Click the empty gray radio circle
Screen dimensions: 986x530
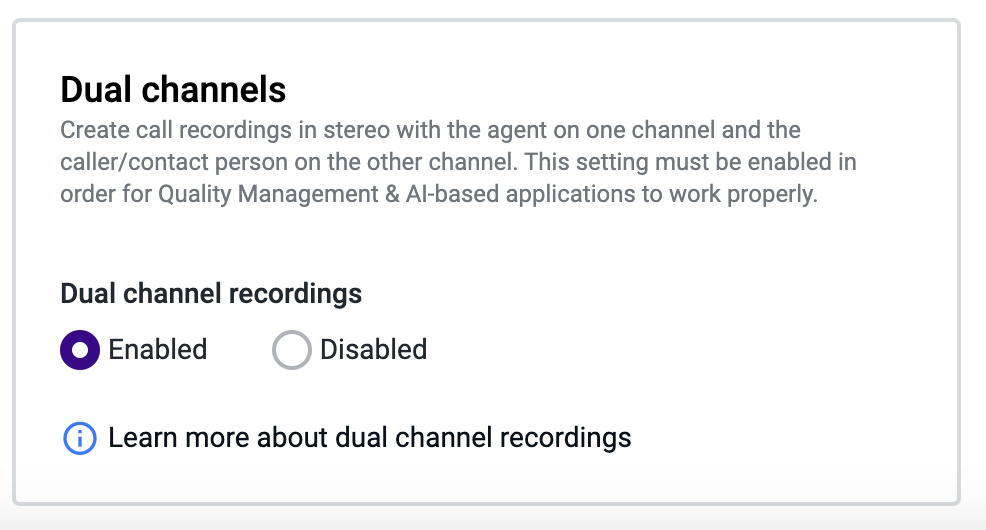tap(292, 350)
